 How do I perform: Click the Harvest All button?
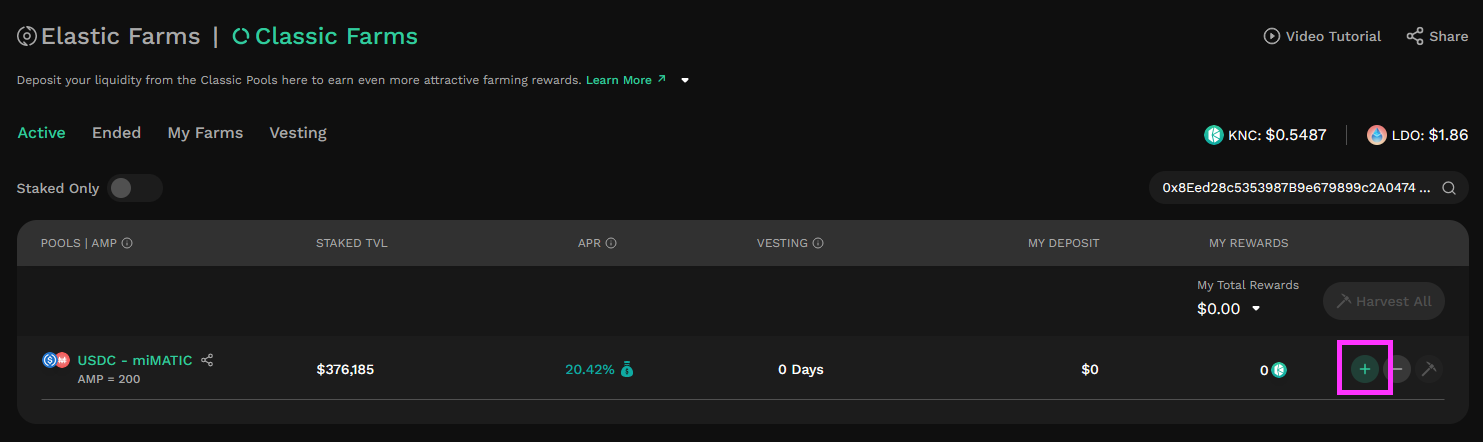[1384, 301]
